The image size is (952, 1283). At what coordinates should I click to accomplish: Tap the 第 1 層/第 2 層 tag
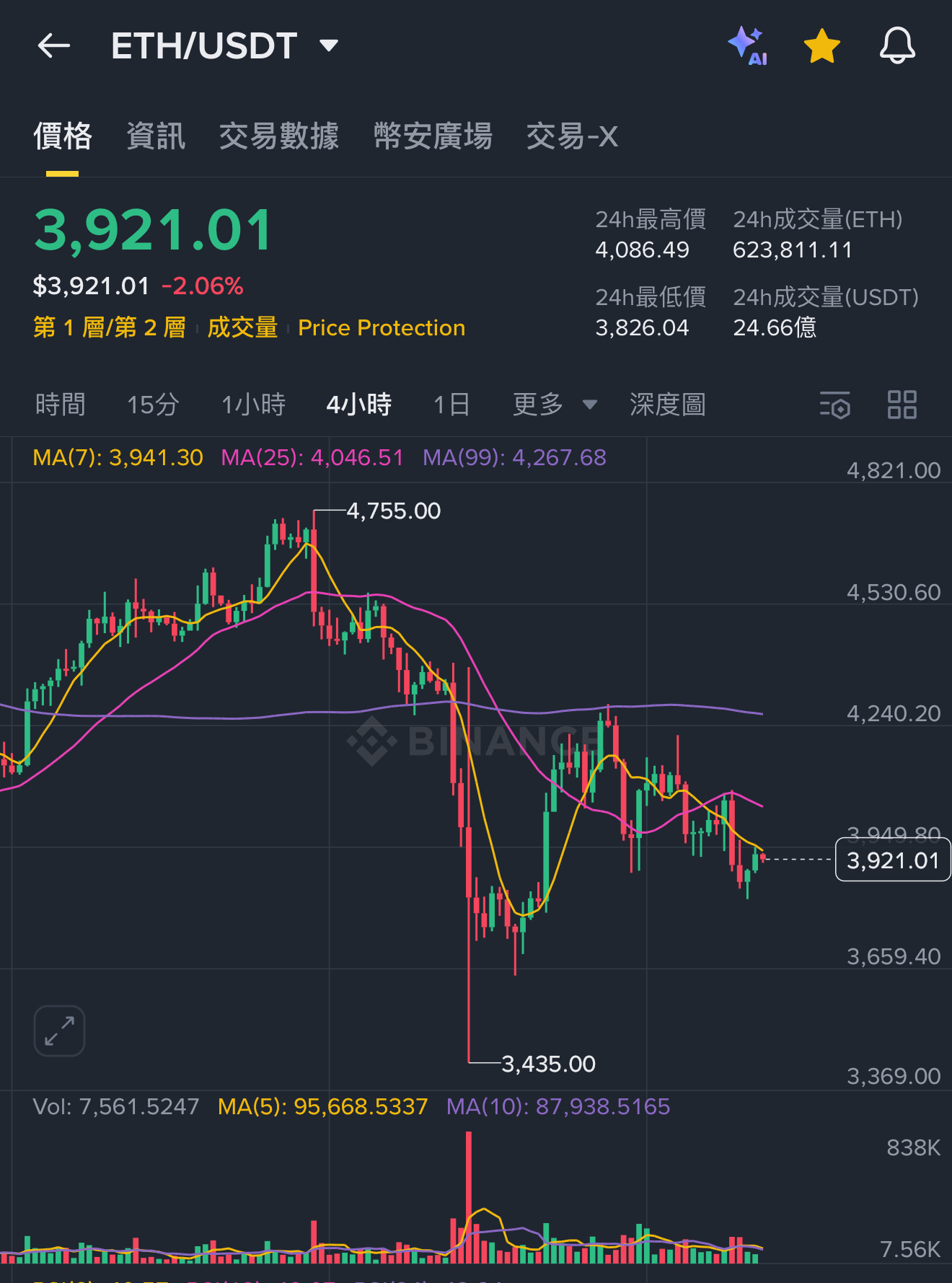click(110, 328)
